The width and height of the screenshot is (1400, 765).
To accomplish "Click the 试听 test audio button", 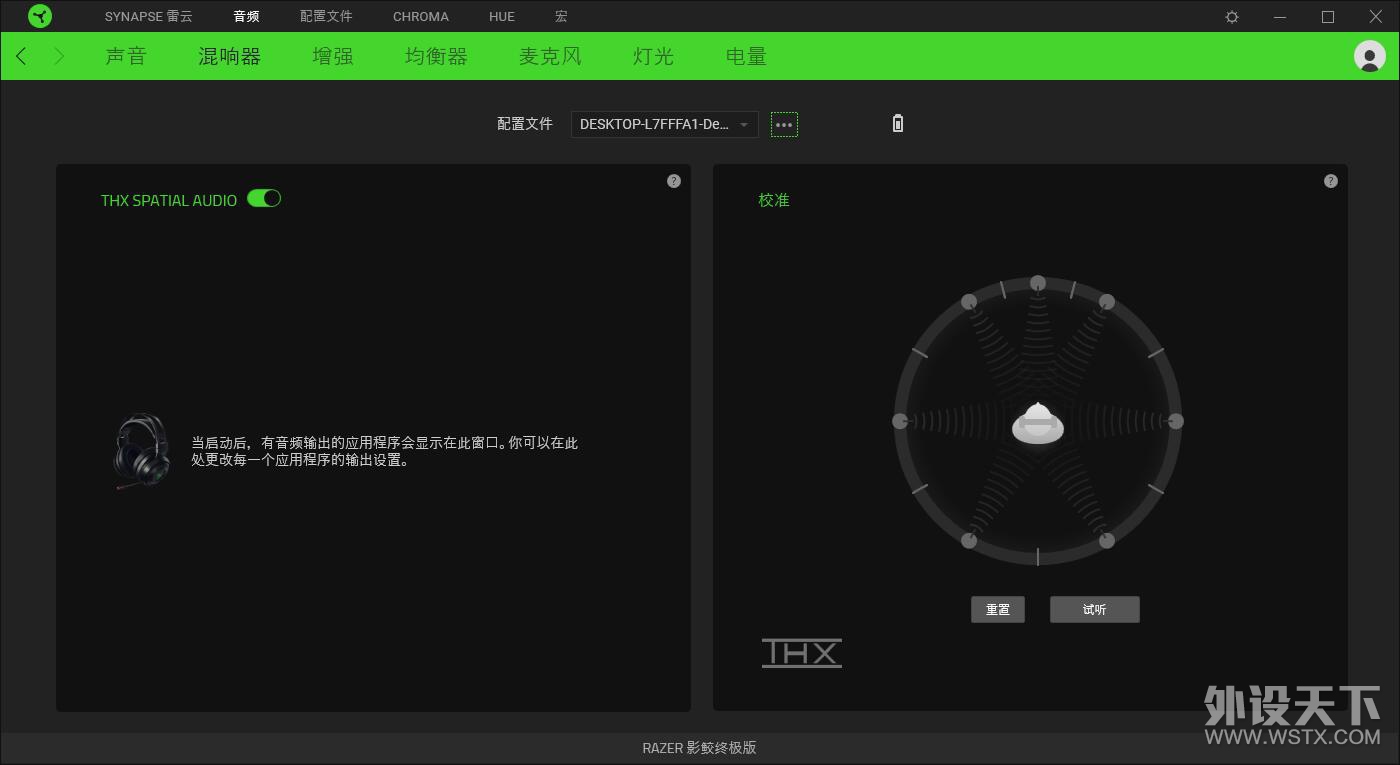I will pyautogui.click(x=1095, y=610).
